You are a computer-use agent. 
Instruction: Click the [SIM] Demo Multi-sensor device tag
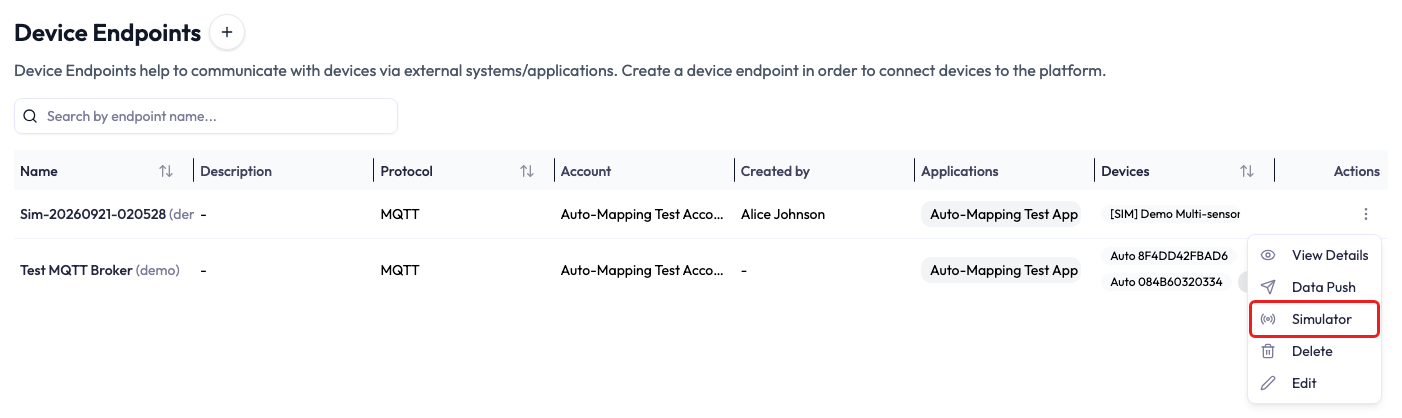point(1171,214)
